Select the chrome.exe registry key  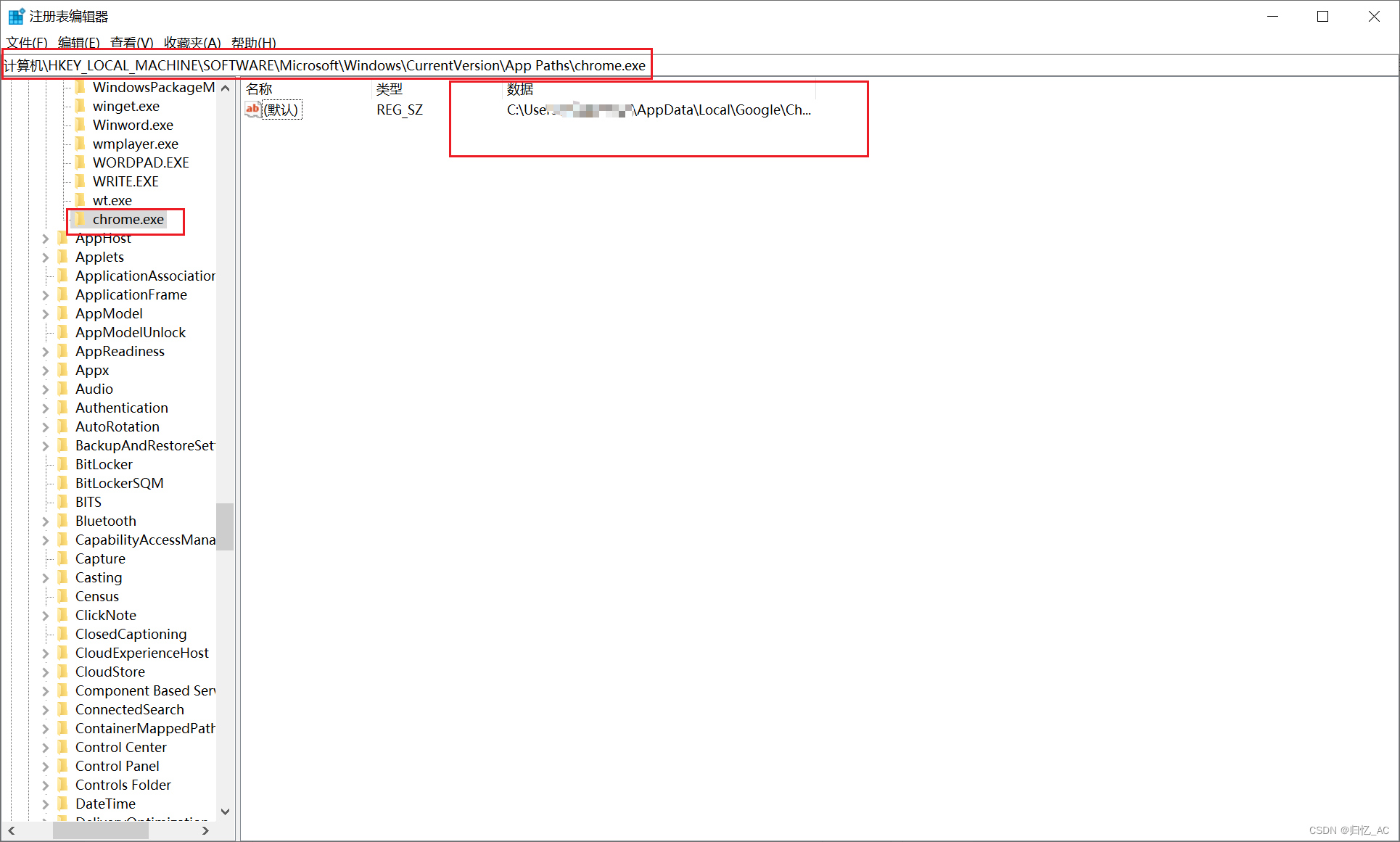pyautogui.click(x=128, y=220)
